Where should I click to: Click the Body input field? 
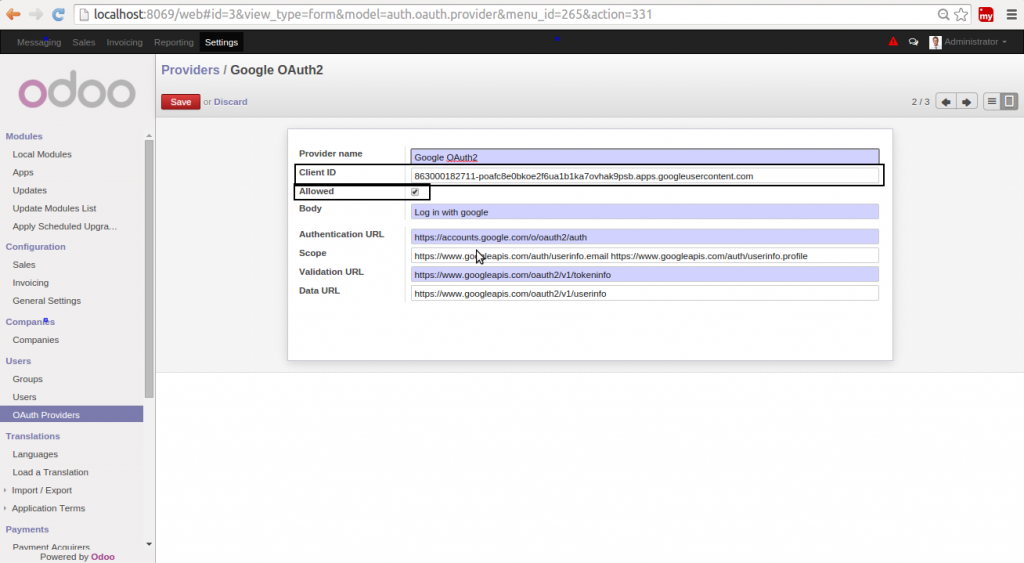tap(645, 212)
